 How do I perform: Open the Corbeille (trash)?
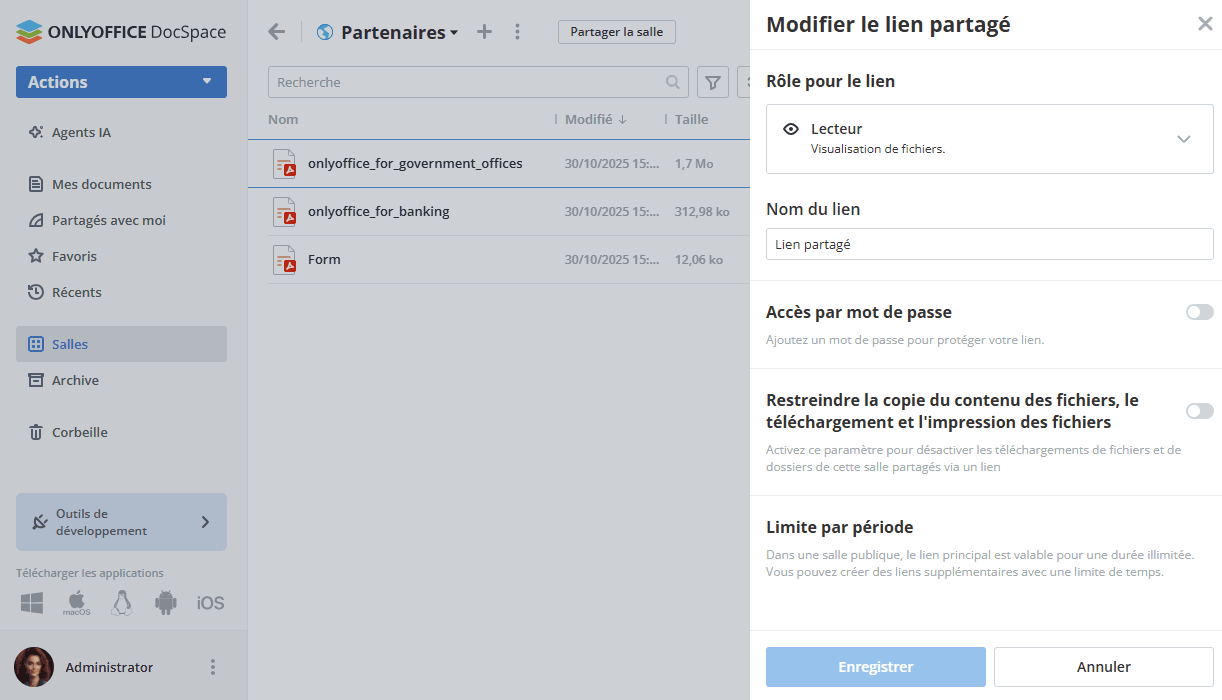(79, 432)
